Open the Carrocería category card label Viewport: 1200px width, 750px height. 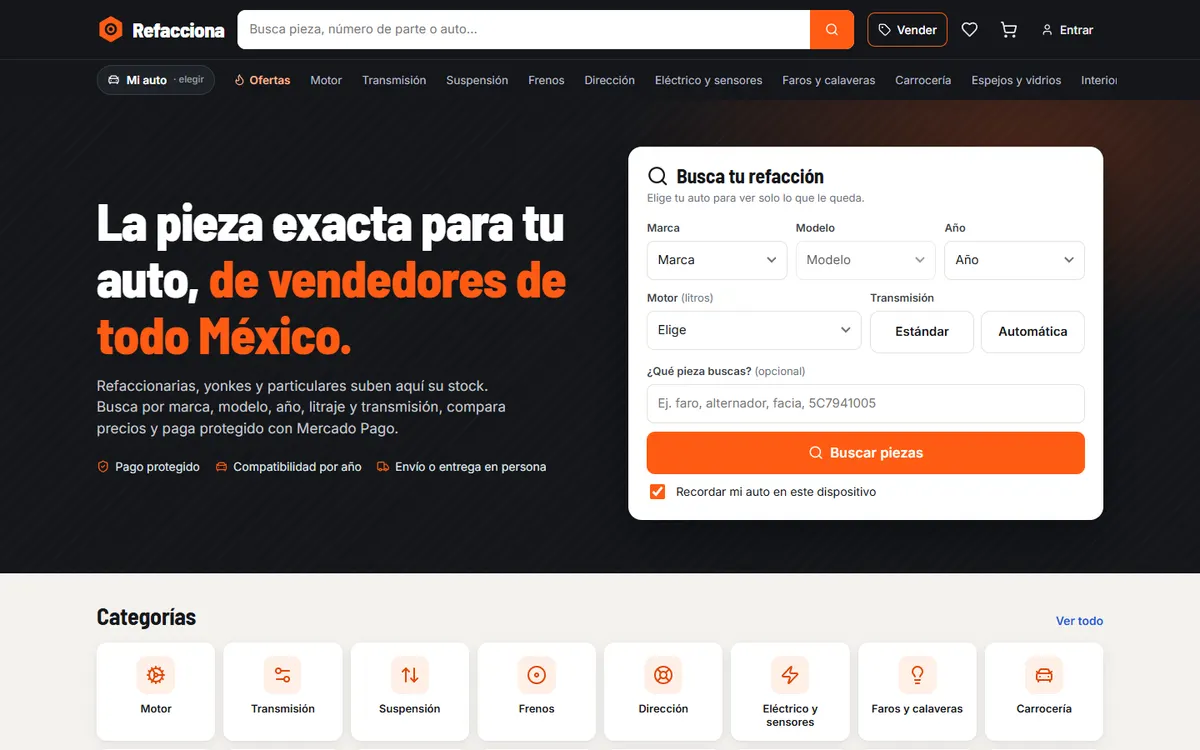1044,709
